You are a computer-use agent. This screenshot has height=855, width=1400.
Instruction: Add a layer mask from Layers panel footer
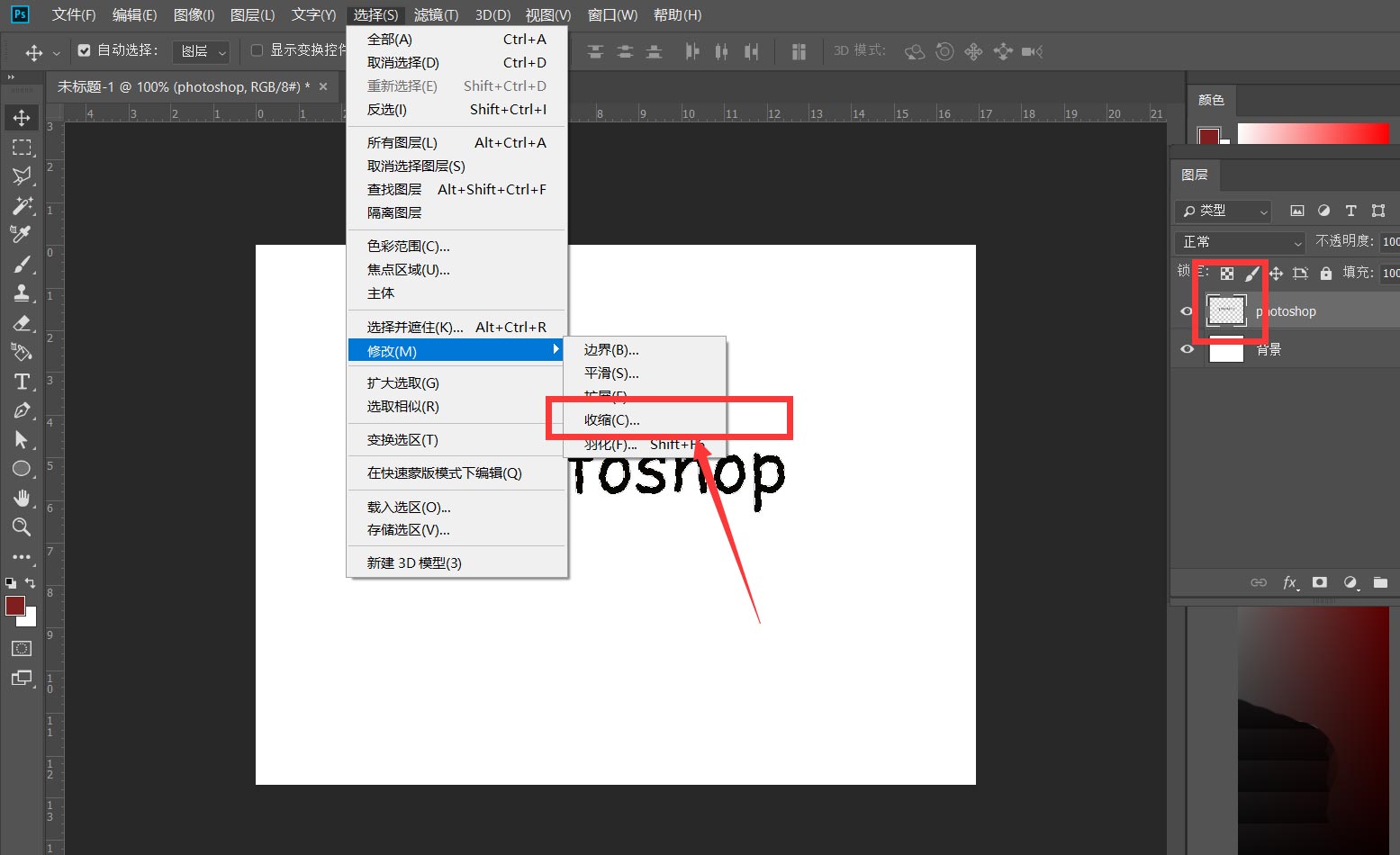click(x=1320, y=582)
